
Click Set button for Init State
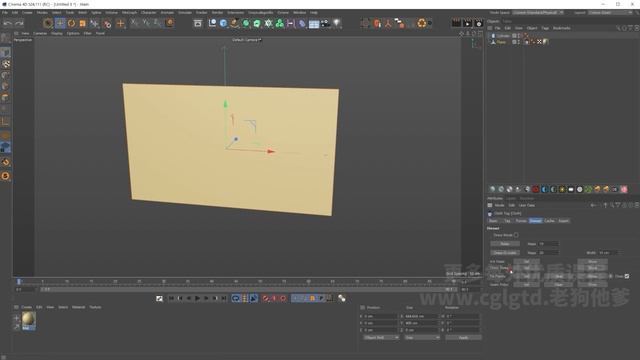pyautogui.click(x=527, y=262)
